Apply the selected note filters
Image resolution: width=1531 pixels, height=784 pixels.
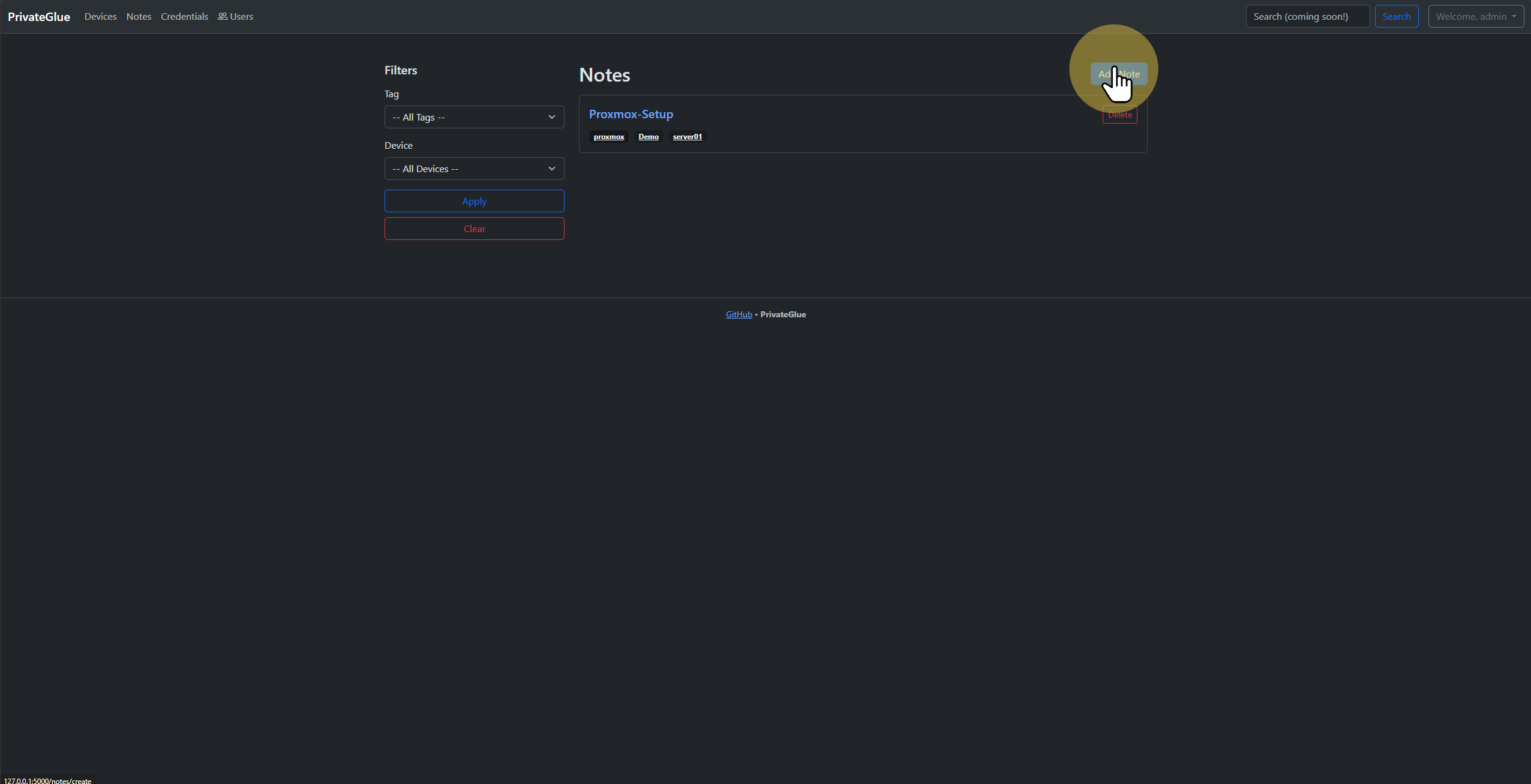click(474, 201)
